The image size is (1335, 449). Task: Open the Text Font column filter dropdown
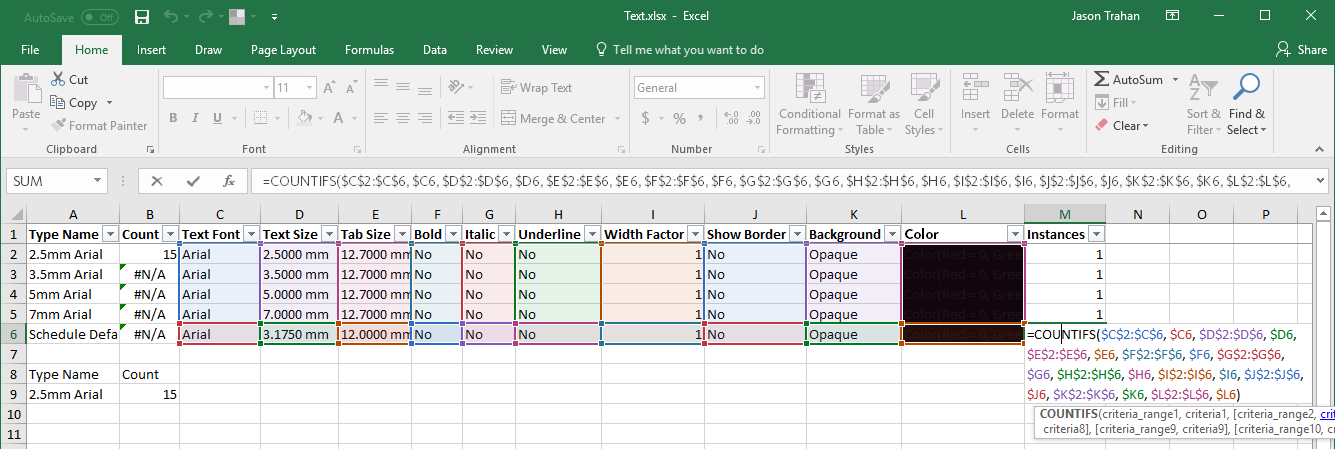click(x=250, y=234)
